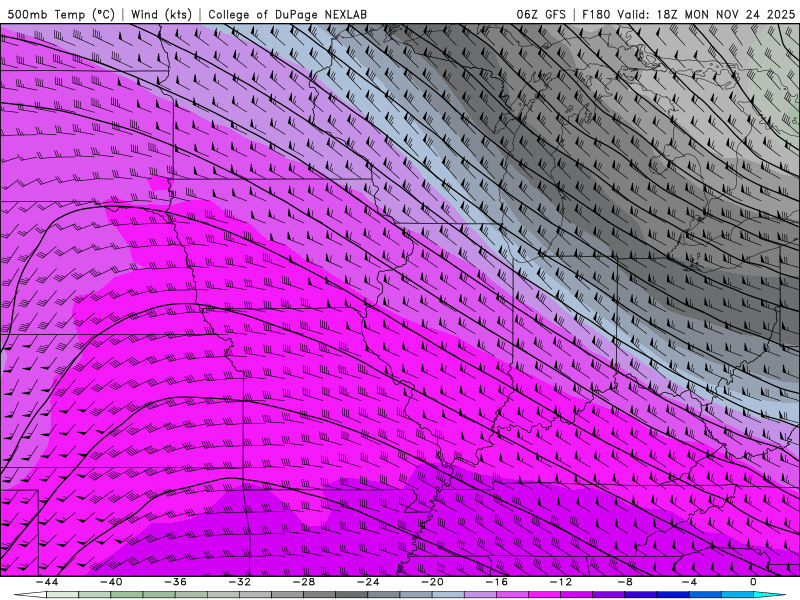This screenshot has height=600, width=800.
Task: Click the 'Wind (kts)' header label
Action: pos(161,14)
